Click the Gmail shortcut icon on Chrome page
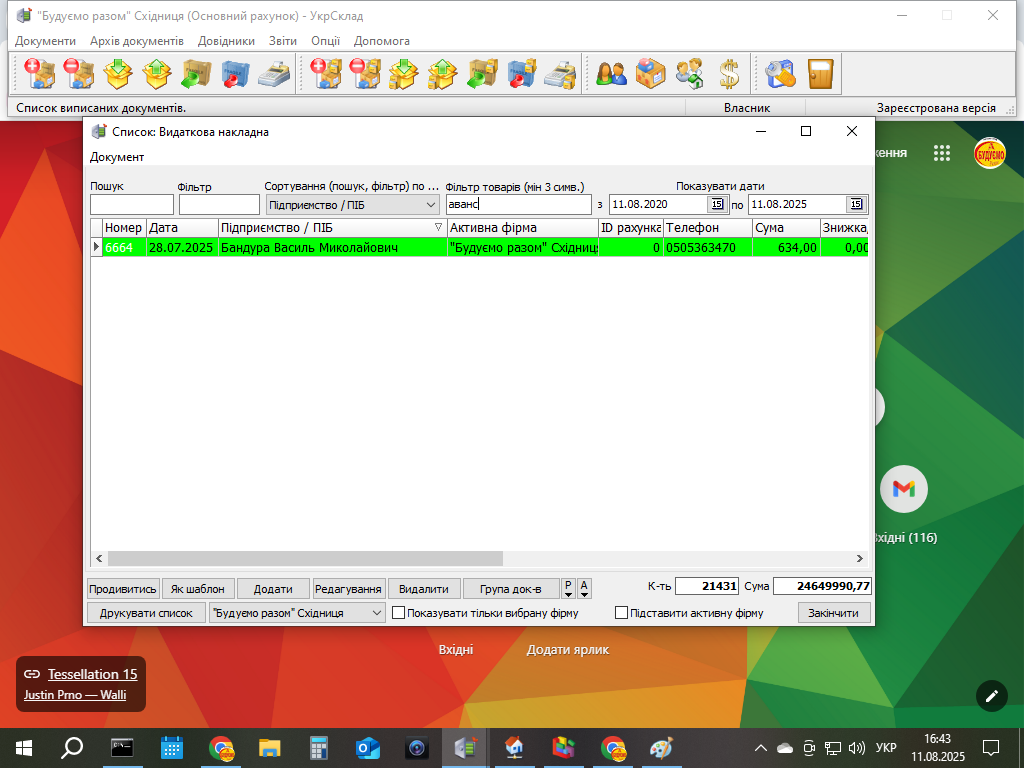The image size is (1024, 768). coord(904,488)
